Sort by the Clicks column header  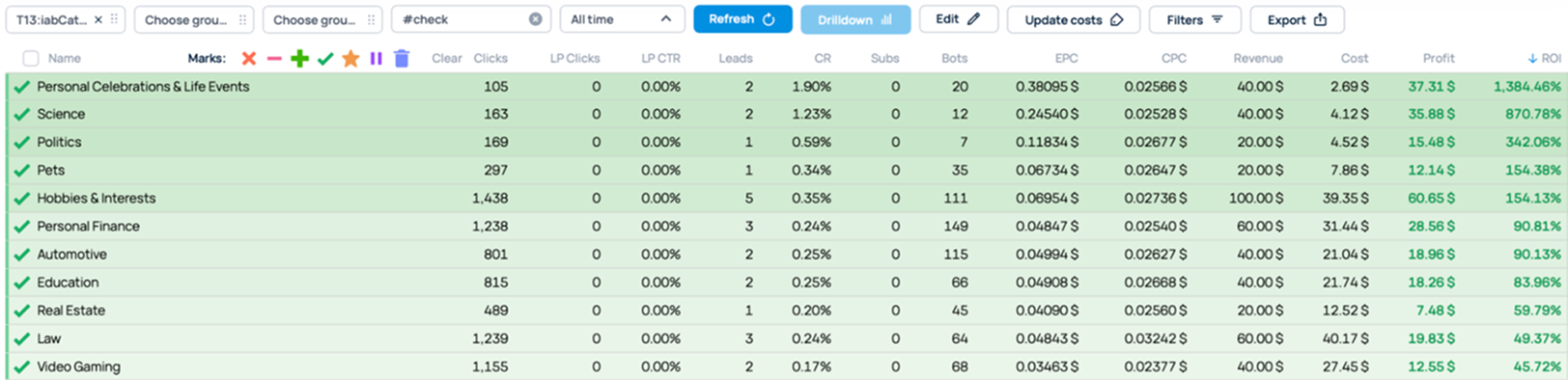tap(490, 59)
